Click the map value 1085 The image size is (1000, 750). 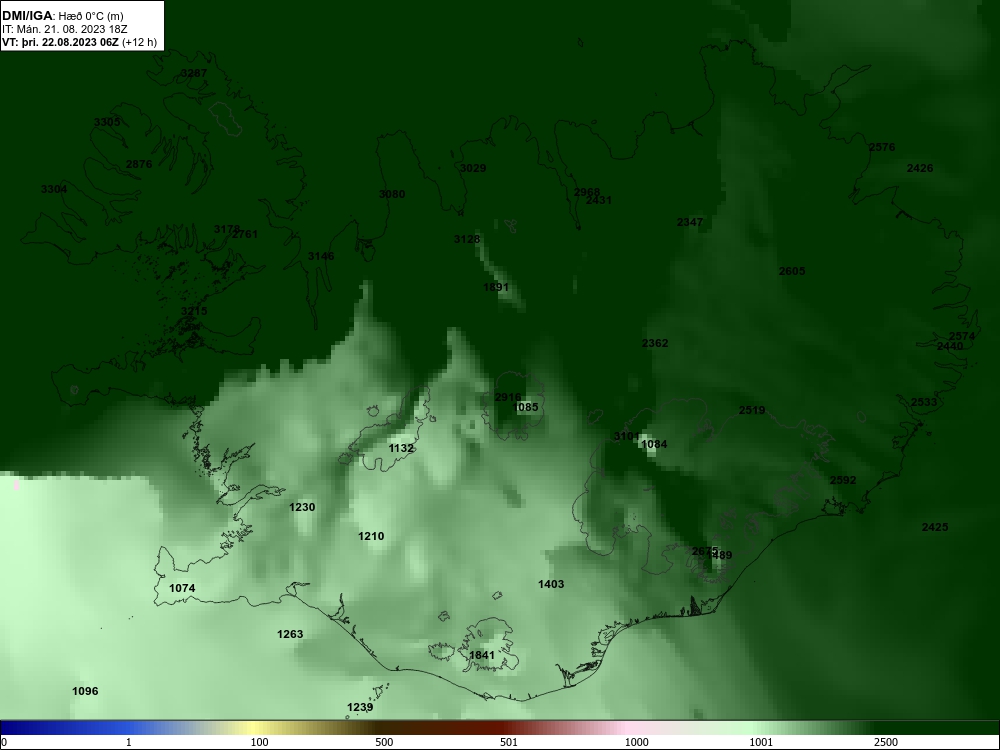pyautogui.click(x=526, y=408)
